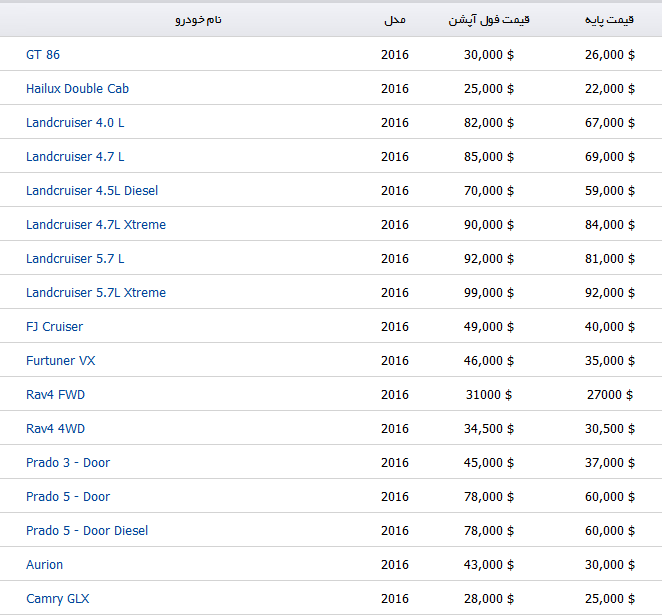Screen dimensions: 662x615
Task: Open the Prado 5 - Door Diesel link
Action: (x=87, y=530)
